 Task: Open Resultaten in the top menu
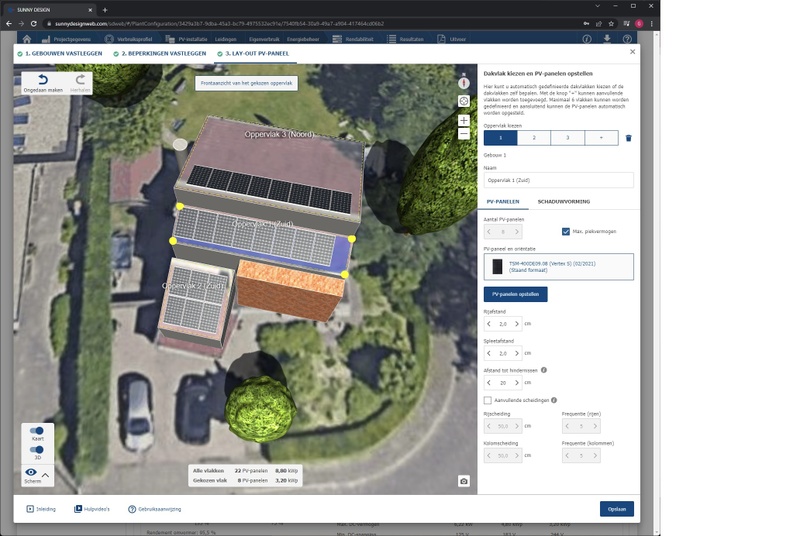tap(406, 39)
